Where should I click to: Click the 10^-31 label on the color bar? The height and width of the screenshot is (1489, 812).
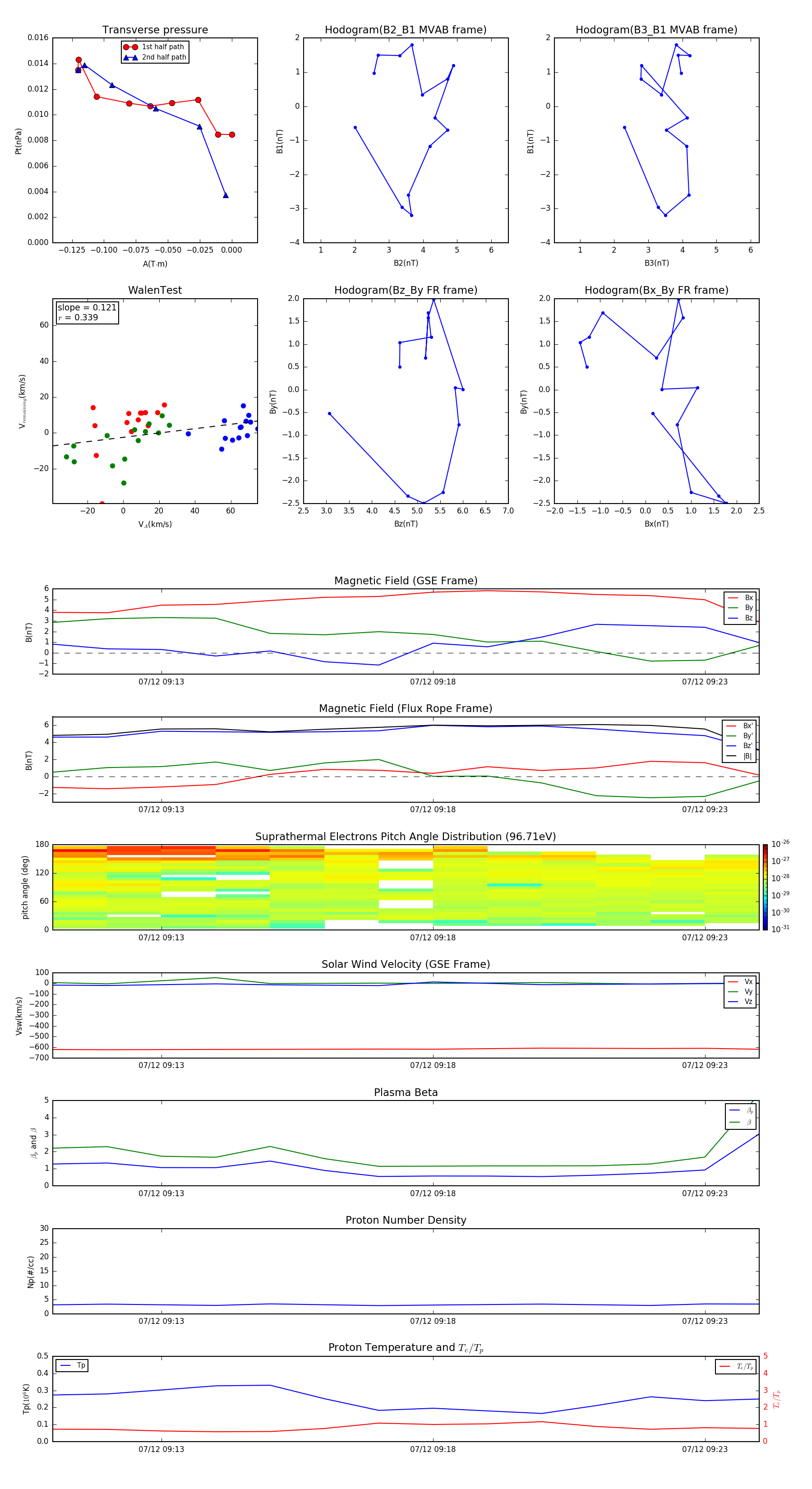click(x=780, y=929)
